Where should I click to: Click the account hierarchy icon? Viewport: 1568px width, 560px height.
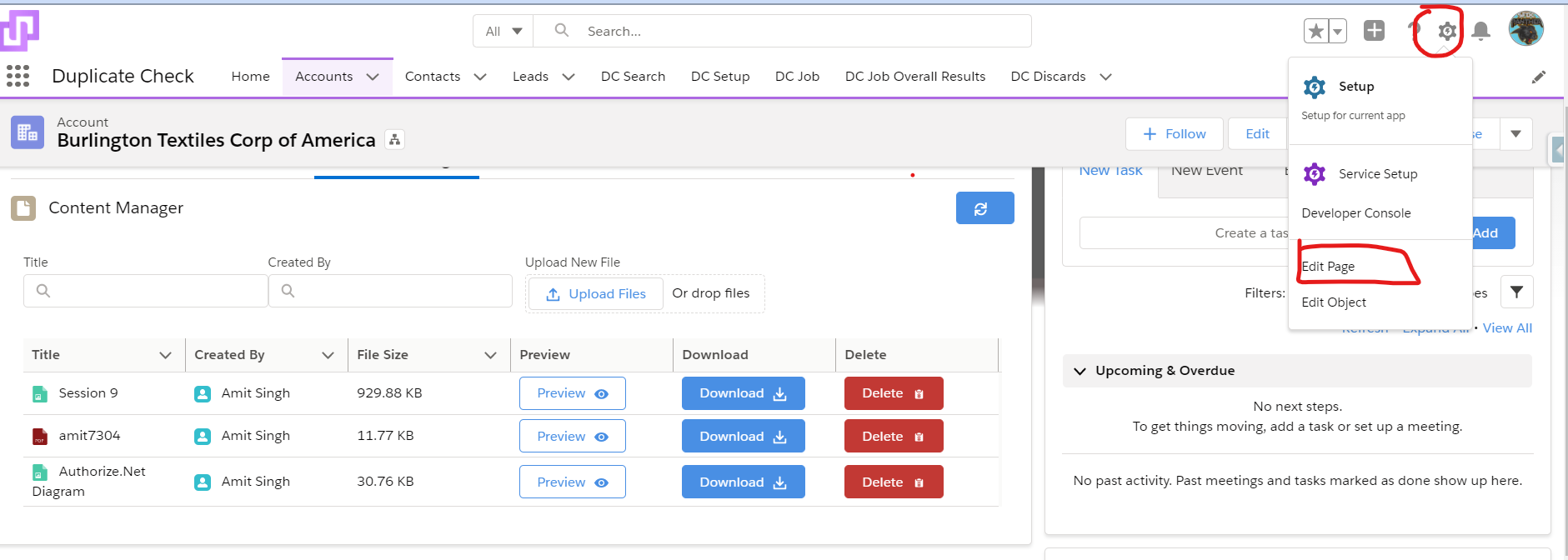coord(395,140)
